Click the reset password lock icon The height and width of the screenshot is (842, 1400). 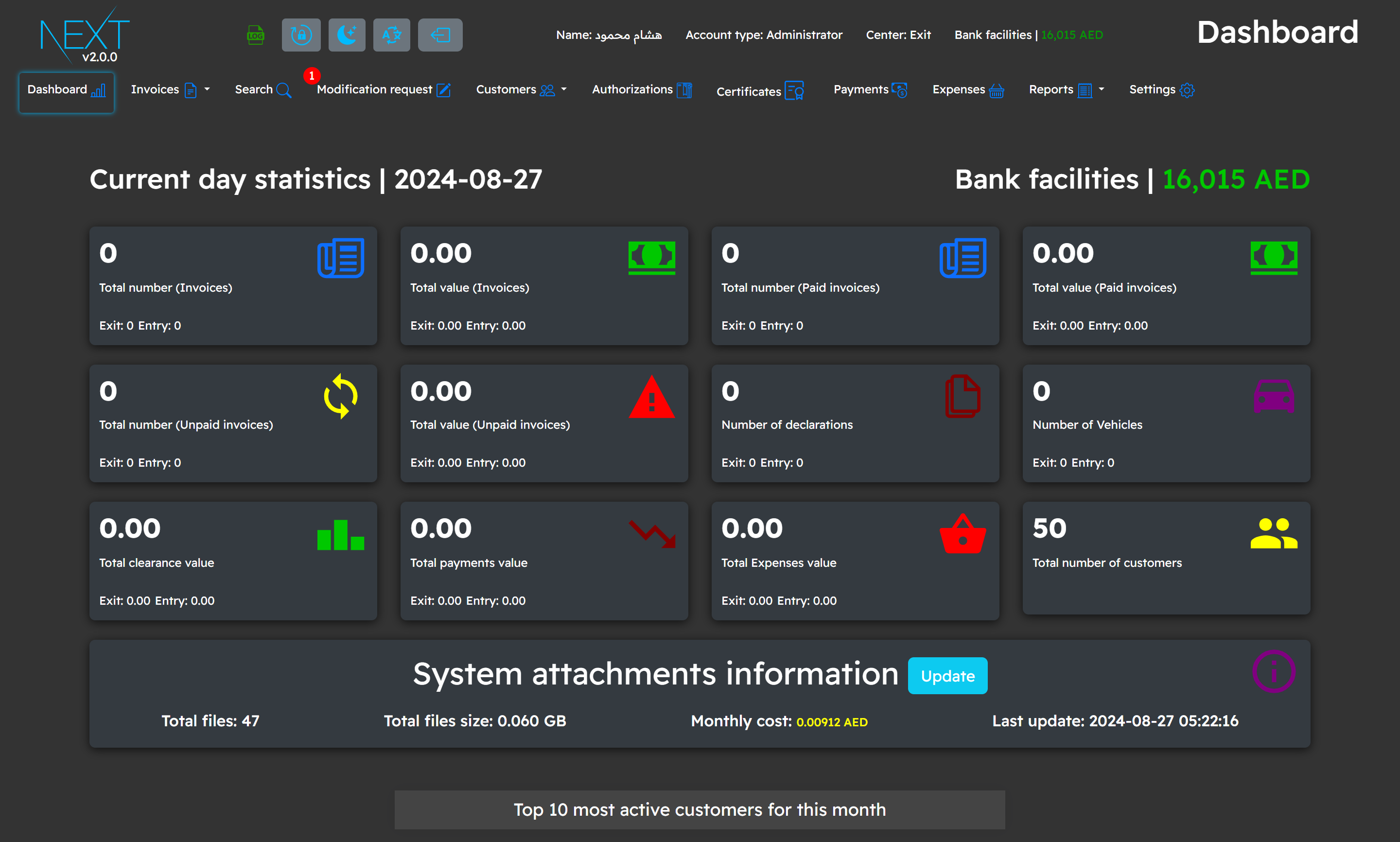[301, 35]
